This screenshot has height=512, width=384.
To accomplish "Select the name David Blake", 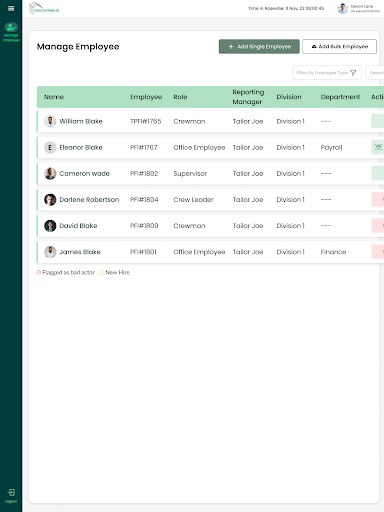I will pos(78,226).
